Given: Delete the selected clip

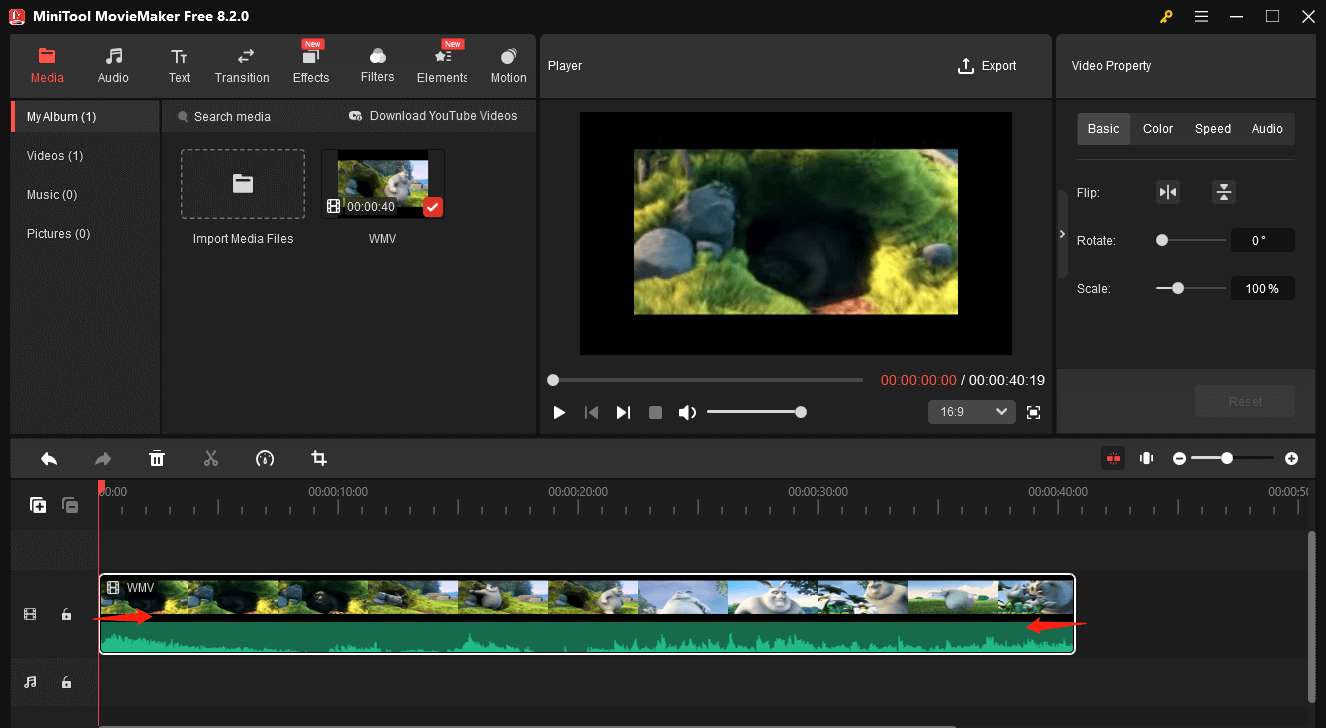Looking at the screenshot, I should pos(157,459).
